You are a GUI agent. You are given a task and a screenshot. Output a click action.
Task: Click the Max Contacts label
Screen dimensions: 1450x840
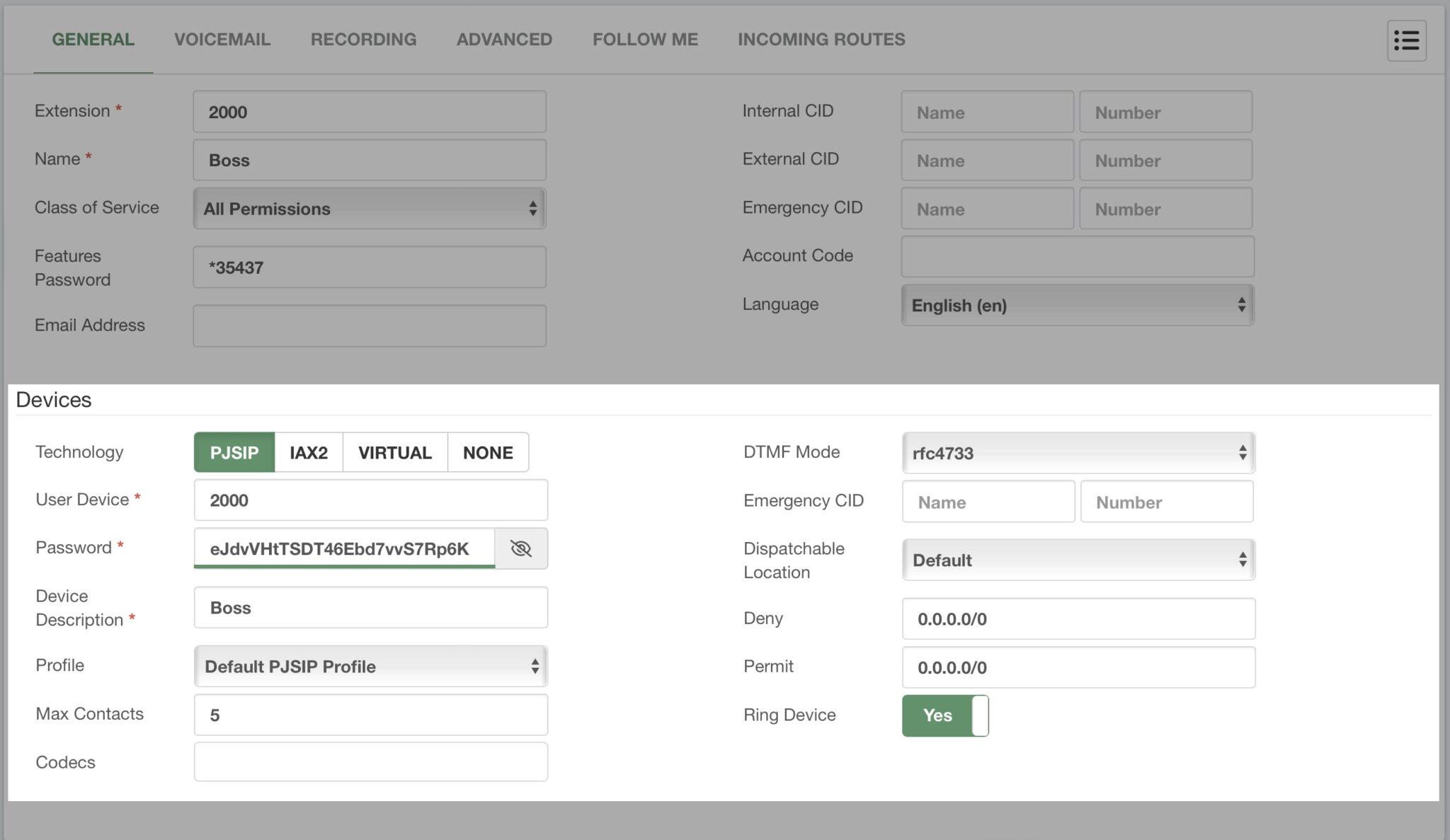(x=90, y=713)
